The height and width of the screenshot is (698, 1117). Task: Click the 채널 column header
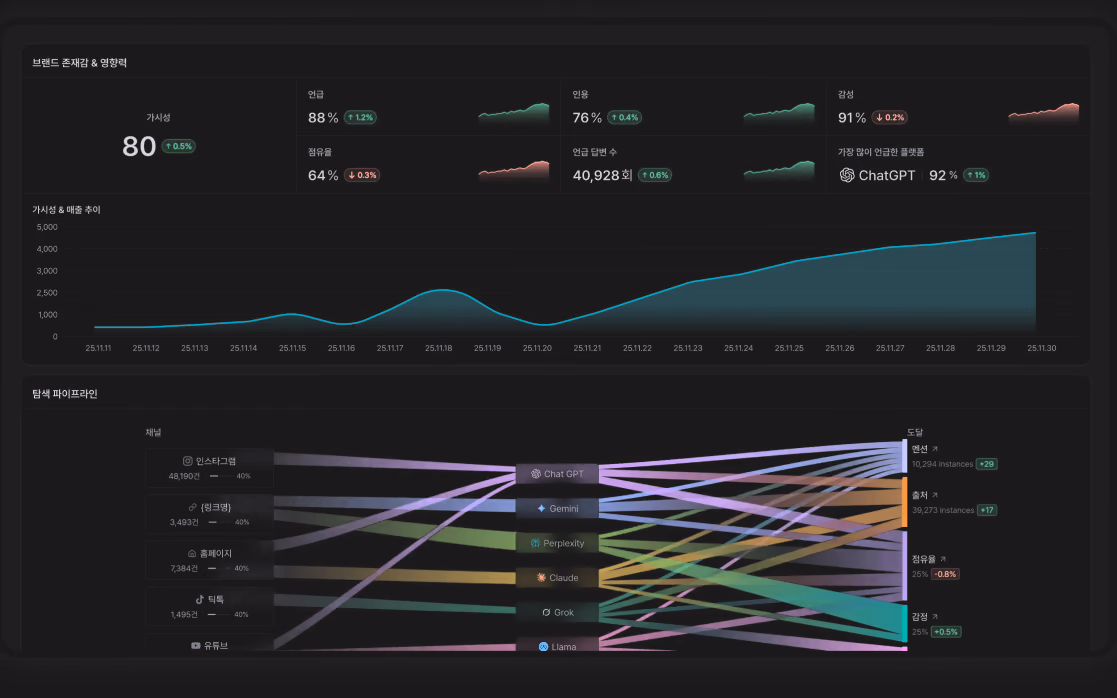point(153,432)
